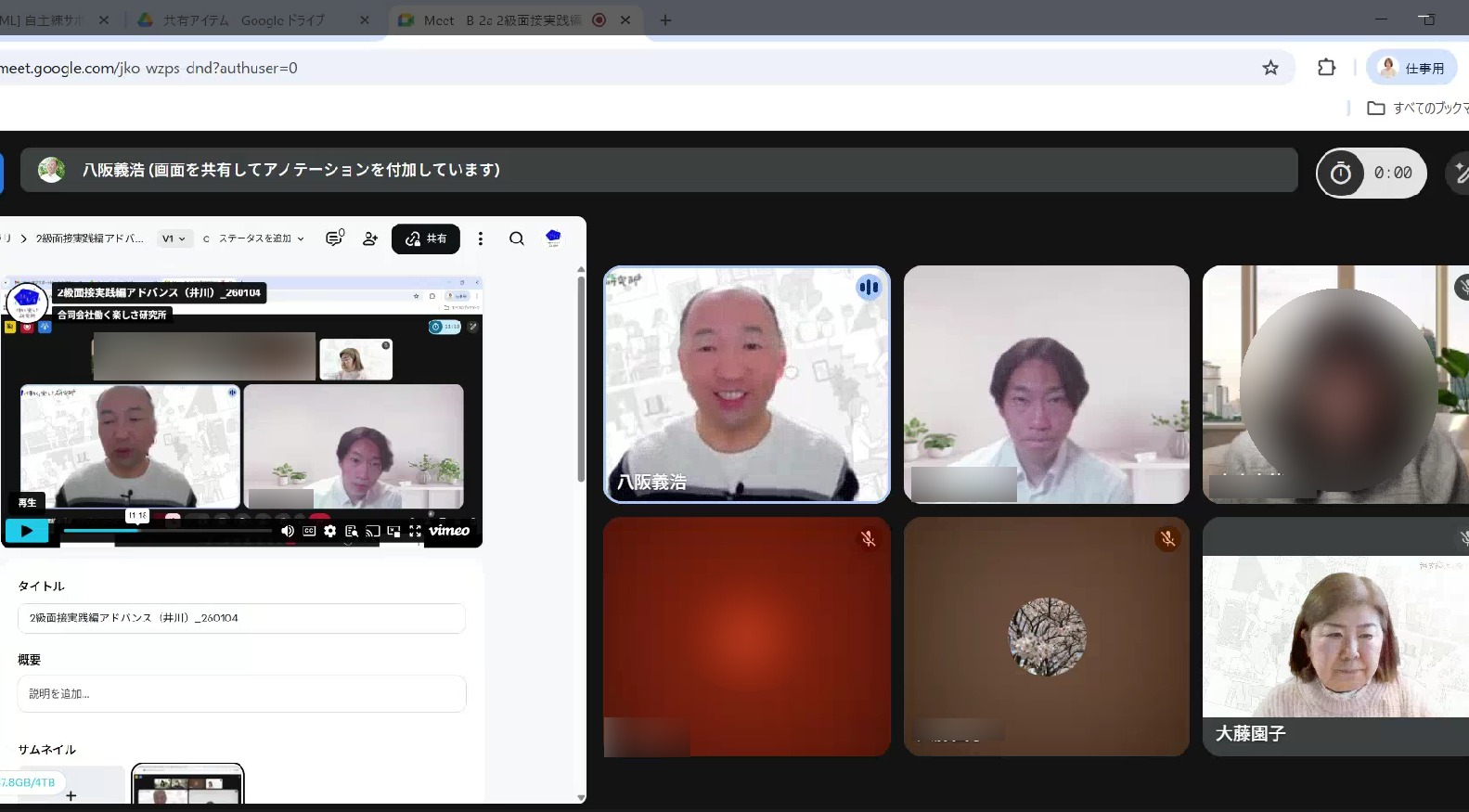Switch to the Google Drive 共有アイテム tab
Image resolution: width=1469 pixels, height=812 pixels.
pos(243,19)
